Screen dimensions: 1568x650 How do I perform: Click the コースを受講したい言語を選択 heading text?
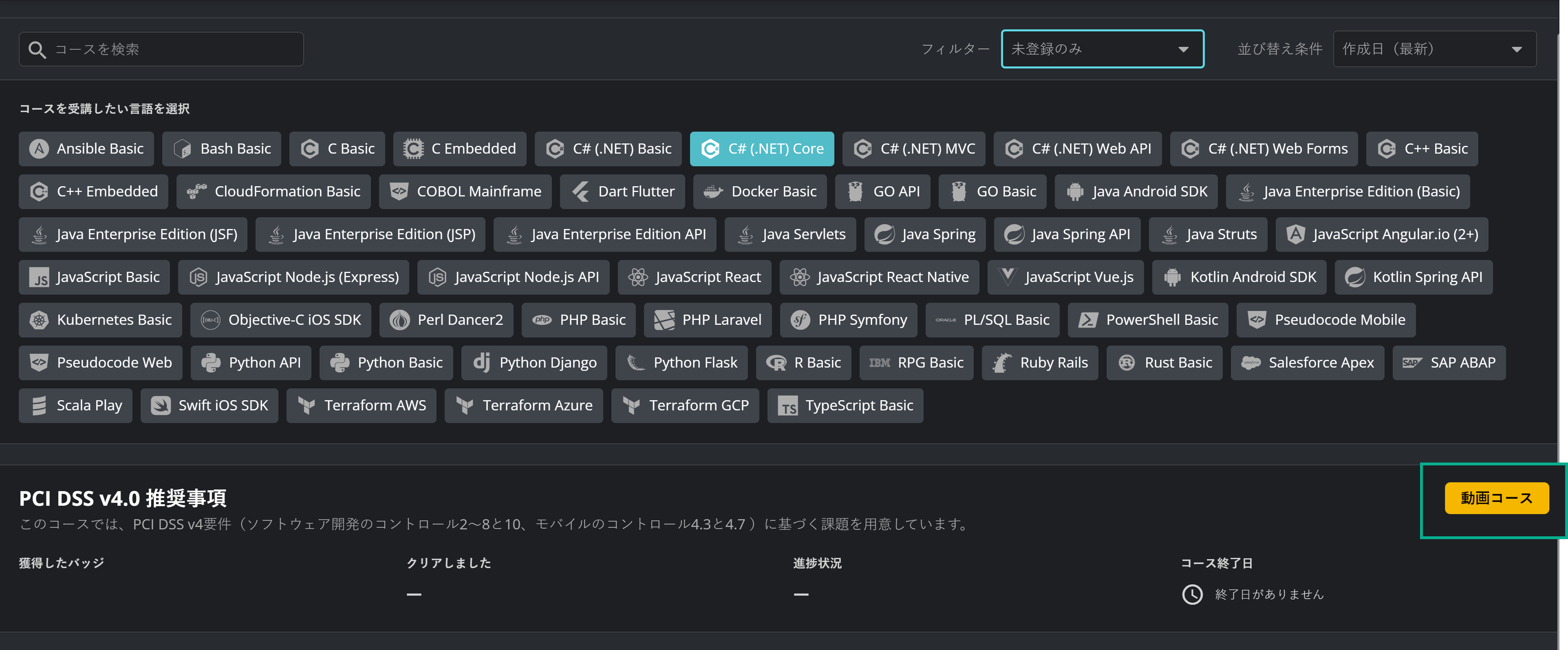click(x=104, y=108)
